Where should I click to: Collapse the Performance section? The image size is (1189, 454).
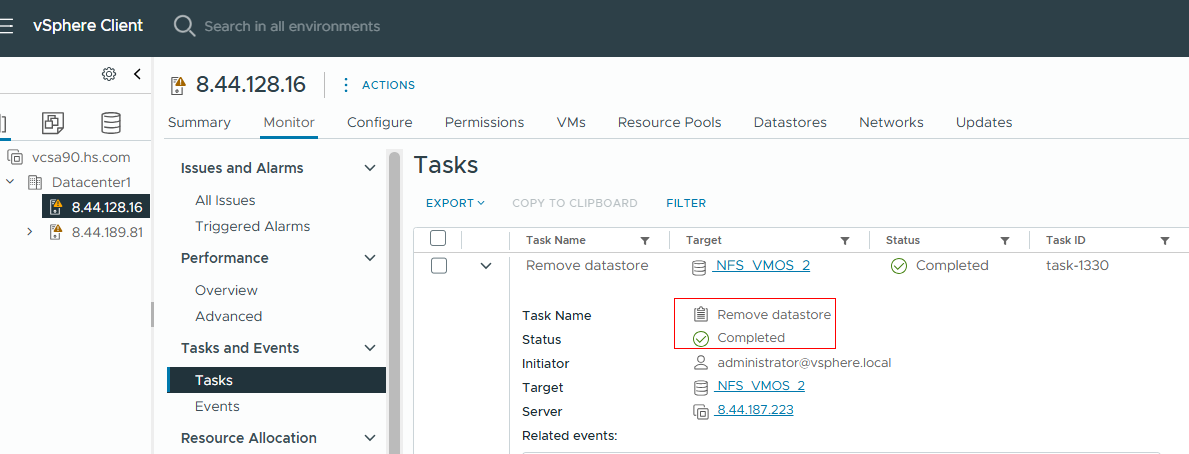370,258
